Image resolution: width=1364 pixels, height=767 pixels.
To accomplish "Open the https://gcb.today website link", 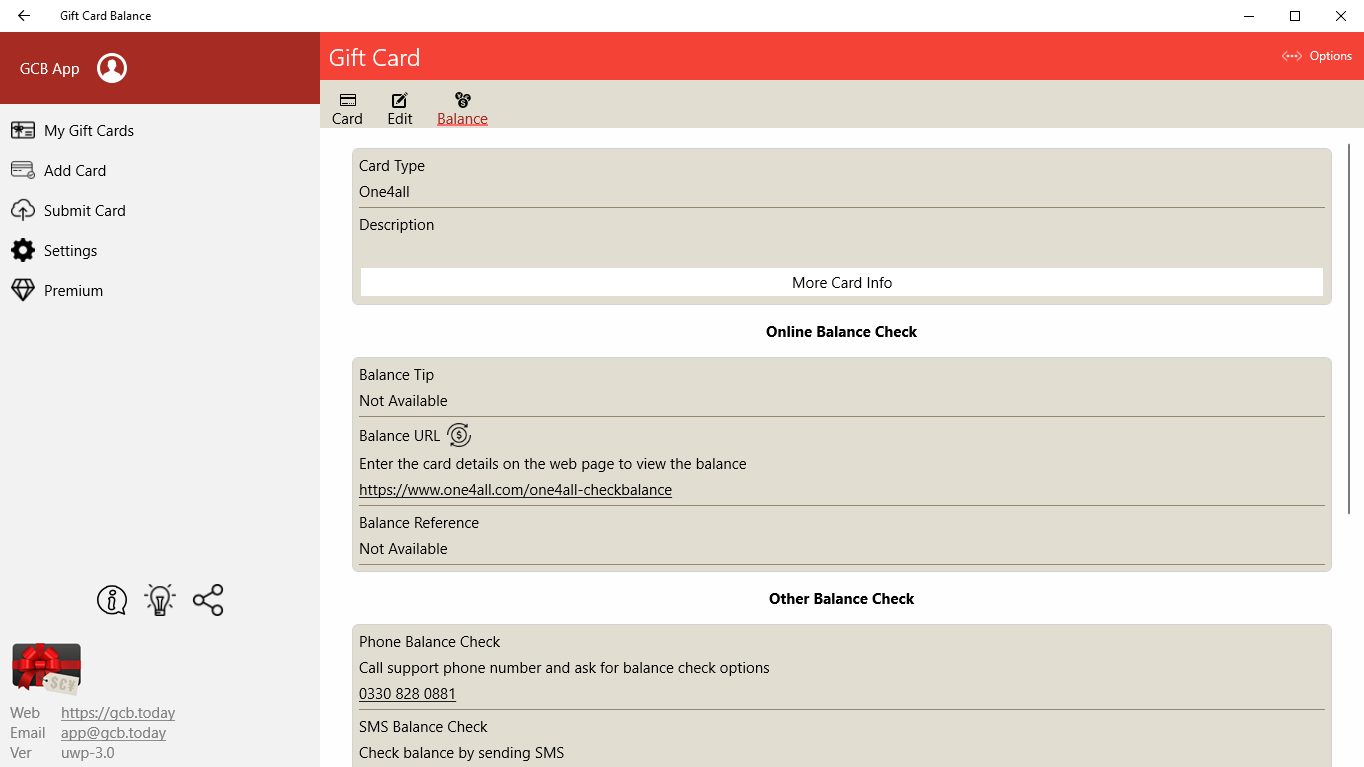I will [117, 712].
